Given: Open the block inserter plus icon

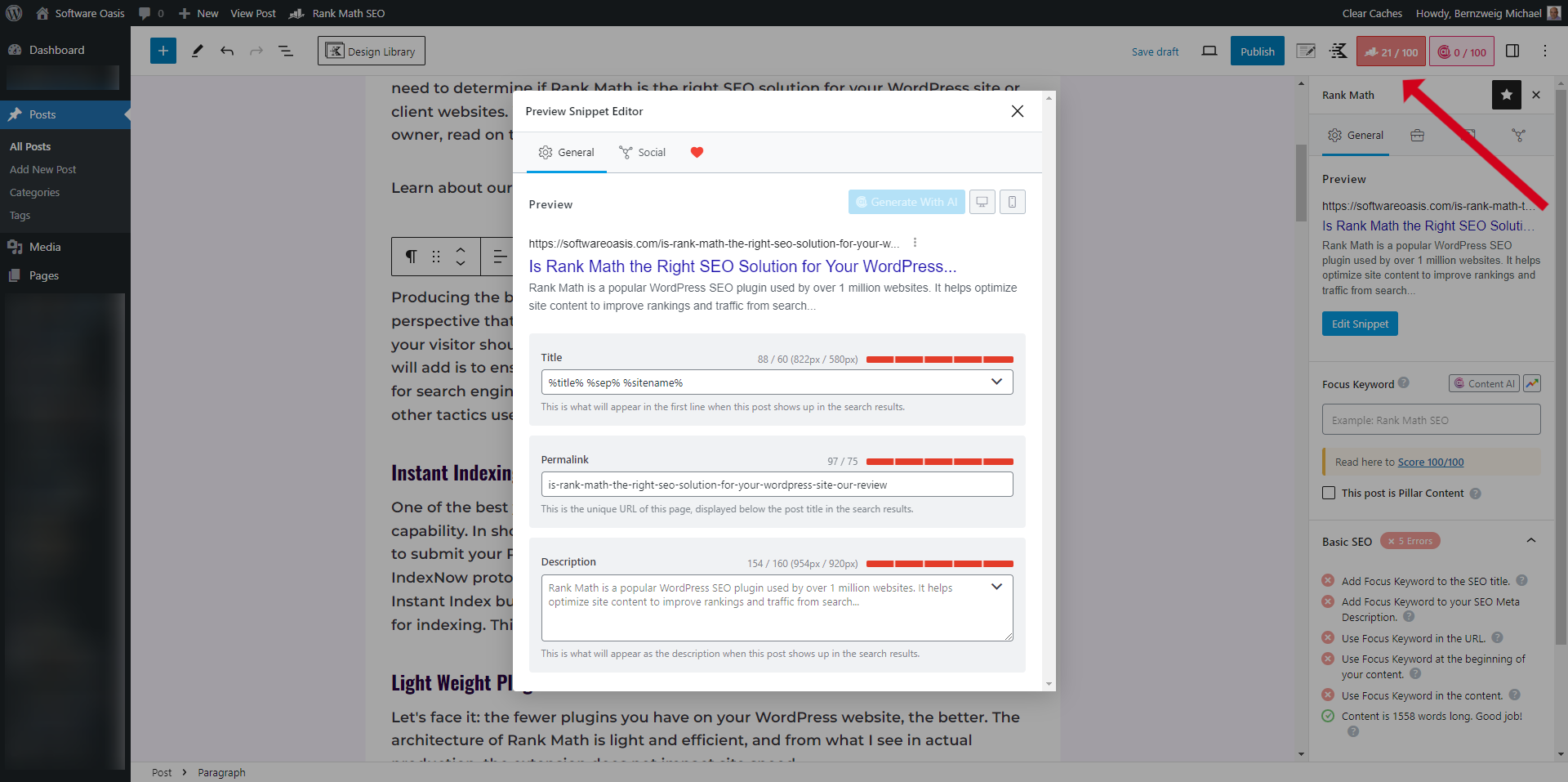Looking at the screenshot, I should pyautogui.click(x=163, y=51).
